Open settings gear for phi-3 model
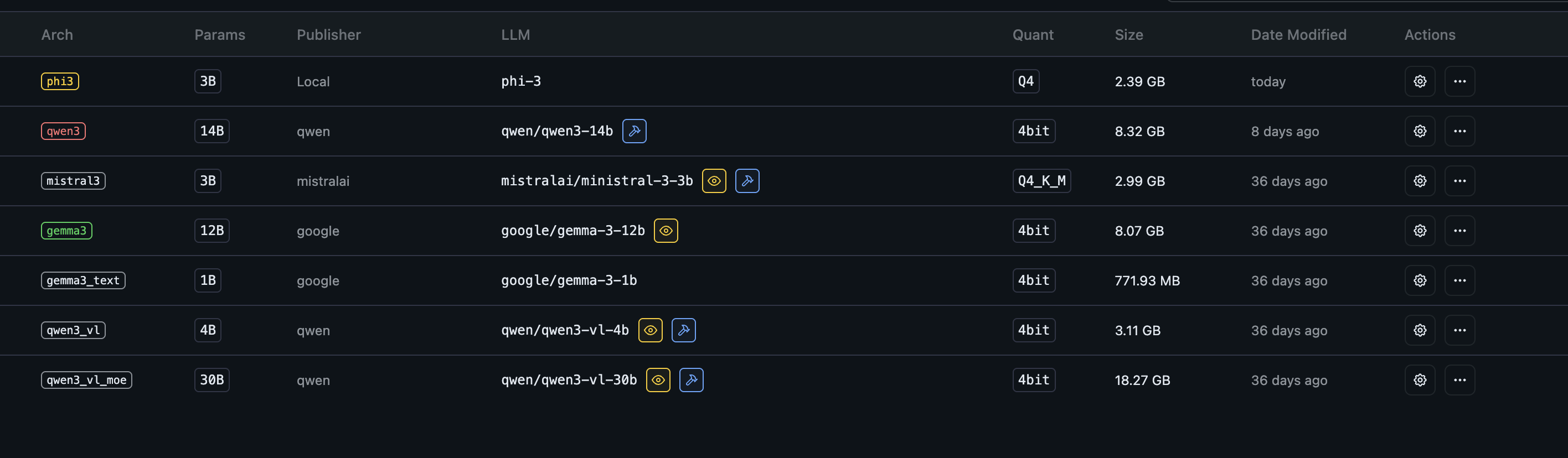Screen dimensions: 1568x458 (1420, 81)
